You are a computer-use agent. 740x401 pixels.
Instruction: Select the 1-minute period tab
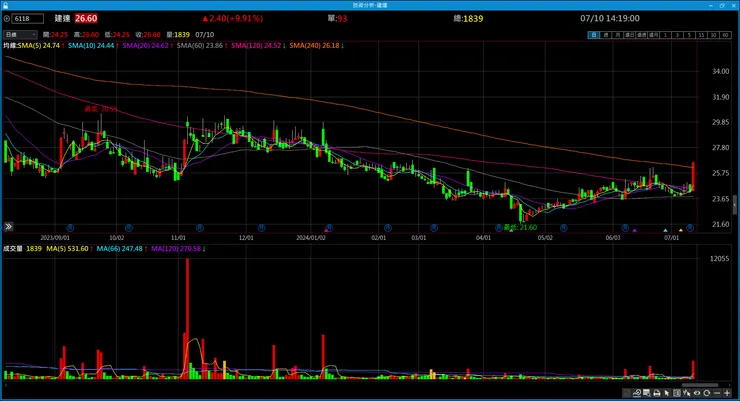[x=665, y=35]
